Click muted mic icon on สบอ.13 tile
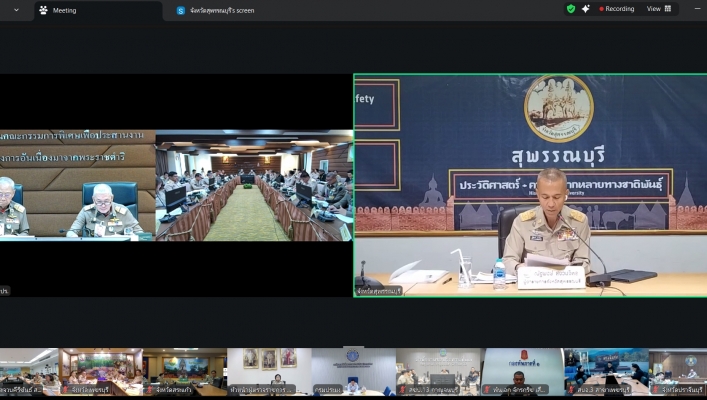This screenshot has height=400, width=707. click(x=403, y=390)
